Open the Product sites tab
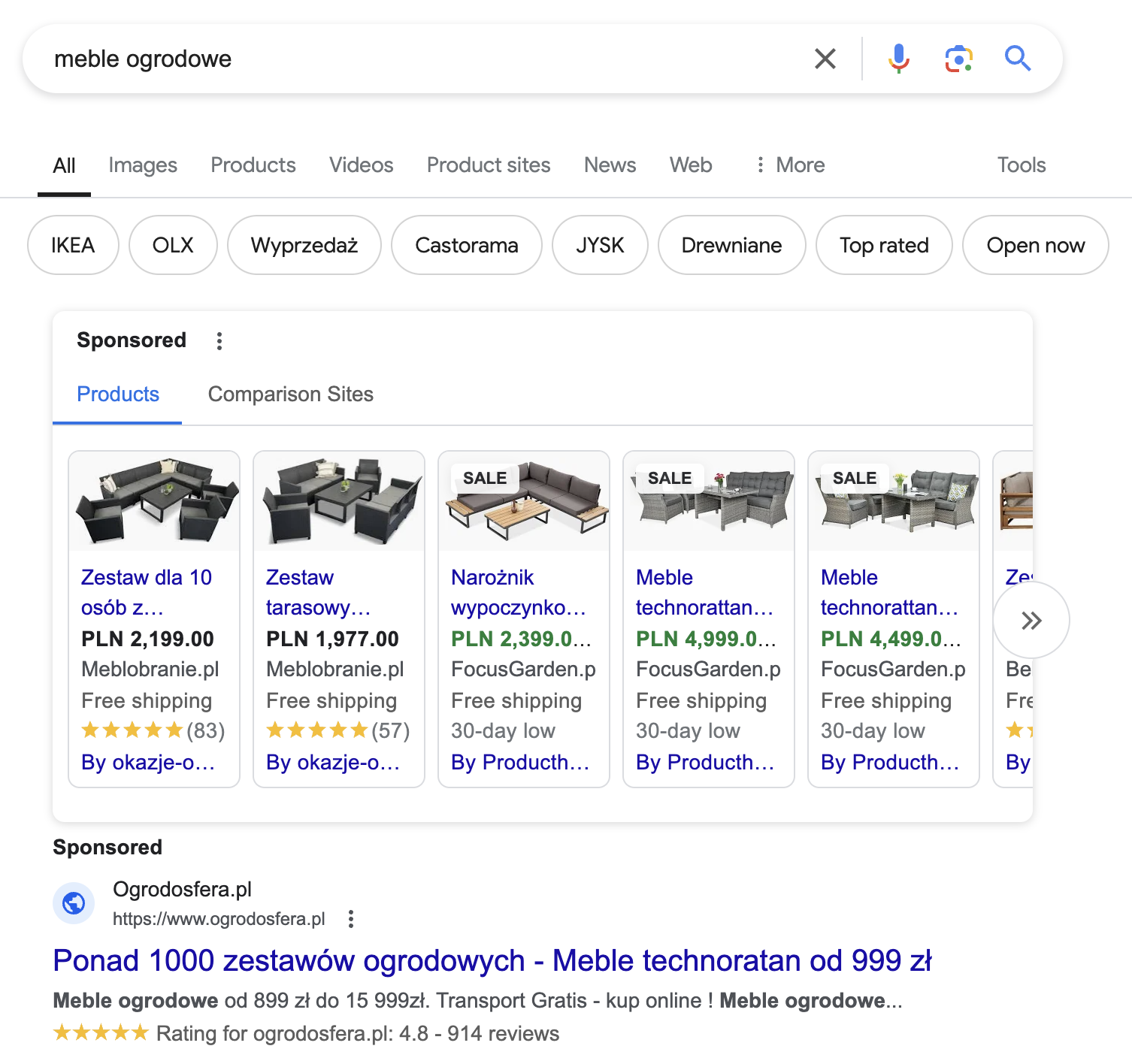 pyautogui.click(x=489, y=165)
